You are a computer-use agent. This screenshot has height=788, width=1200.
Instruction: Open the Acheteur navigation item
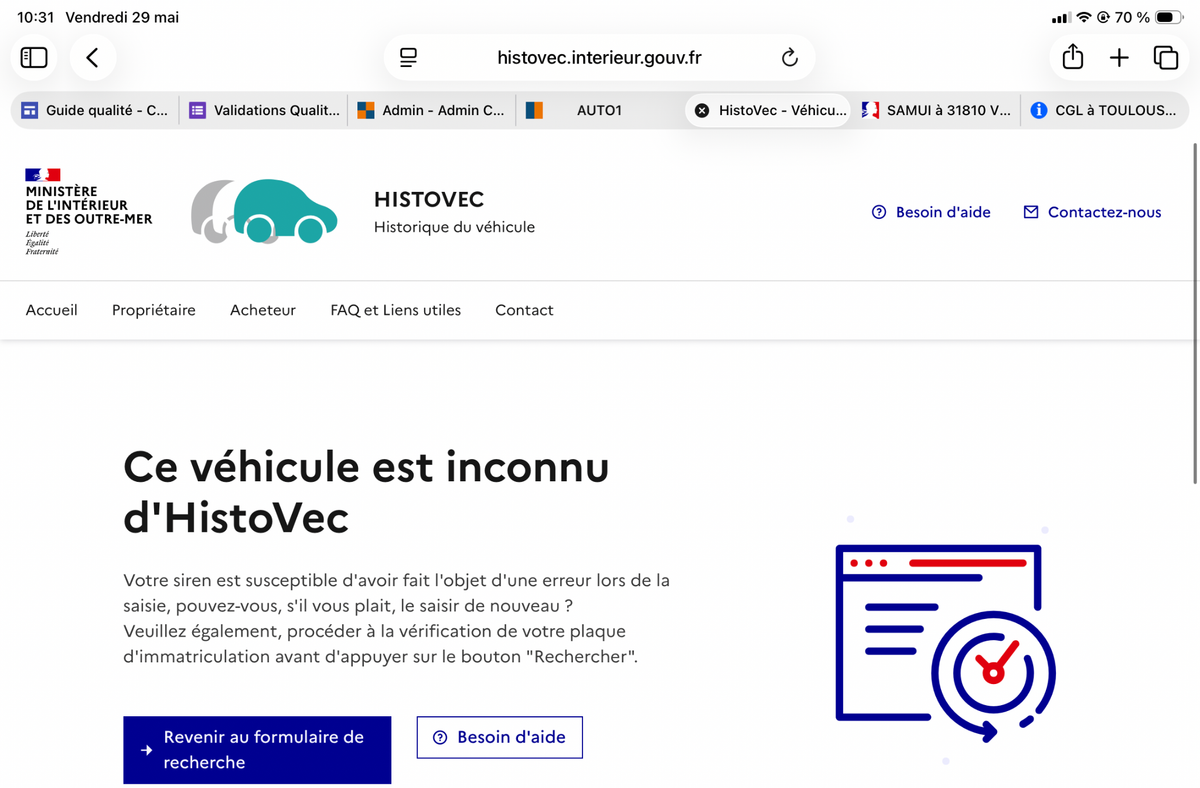(263, 310)
